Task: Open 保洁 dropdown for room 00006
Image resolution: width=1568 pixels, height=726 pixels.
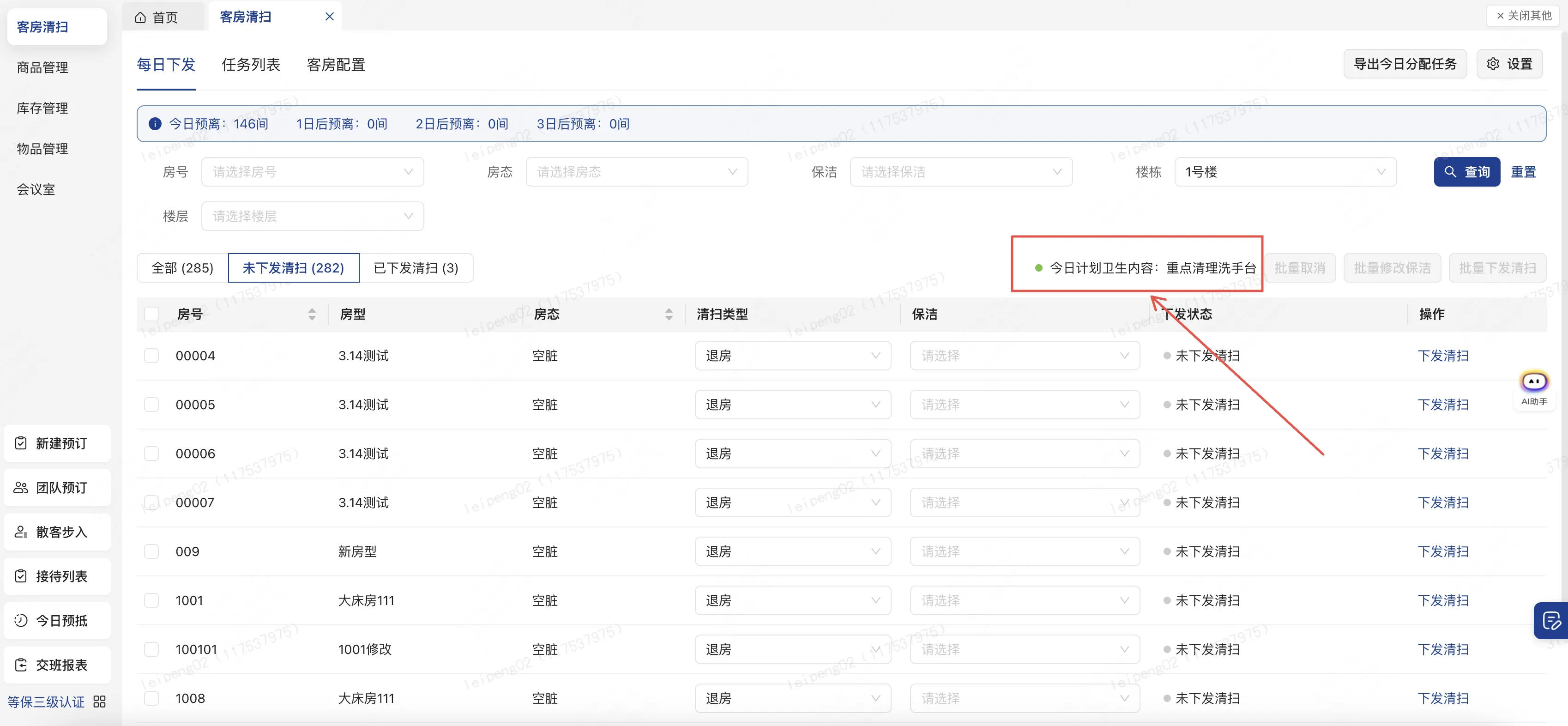Action: tap(1025, 454)
